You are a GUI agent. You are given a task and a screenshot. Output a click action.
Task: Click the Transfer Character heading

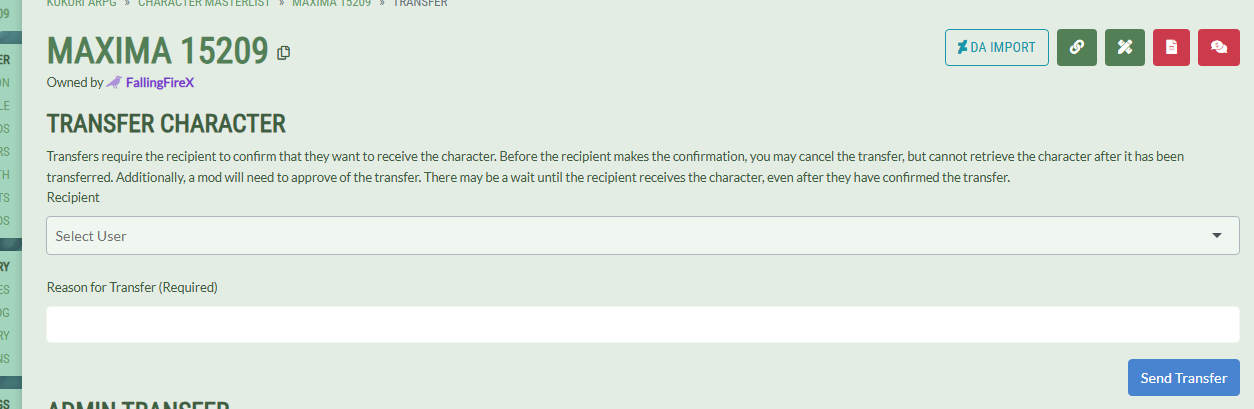click(x=166, y=124)
